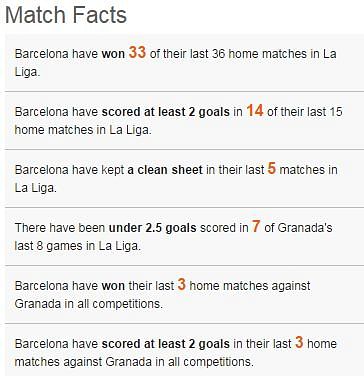This screenshot has height=376, width=364.
Task: Click the bold won before their last 3
Action: pos(113,286)
